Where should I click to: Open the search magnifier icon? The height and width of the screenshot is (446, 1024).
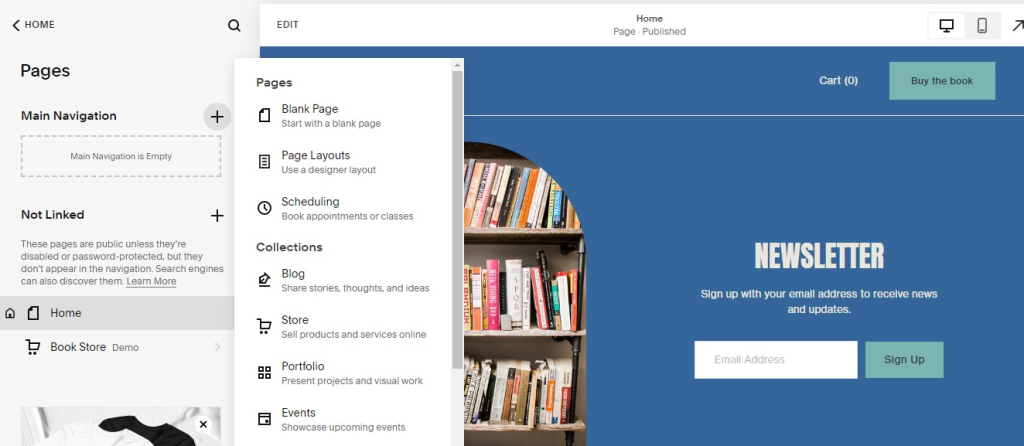pyautogui.click(x=234, y=25)
